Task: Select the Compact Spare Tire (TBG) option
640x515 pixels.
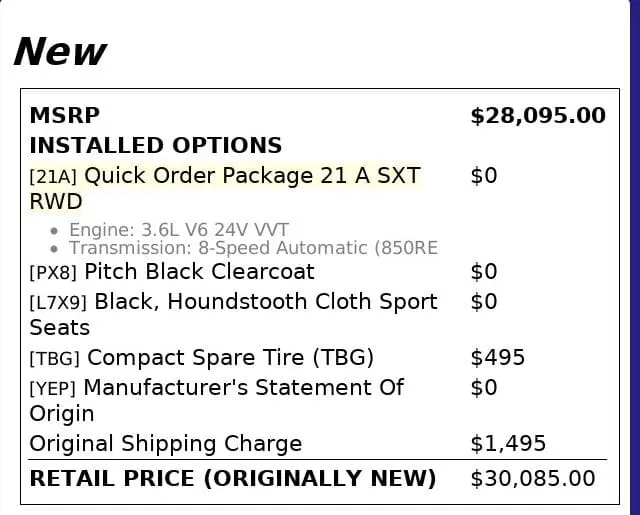Action: [x=231, y=357]
